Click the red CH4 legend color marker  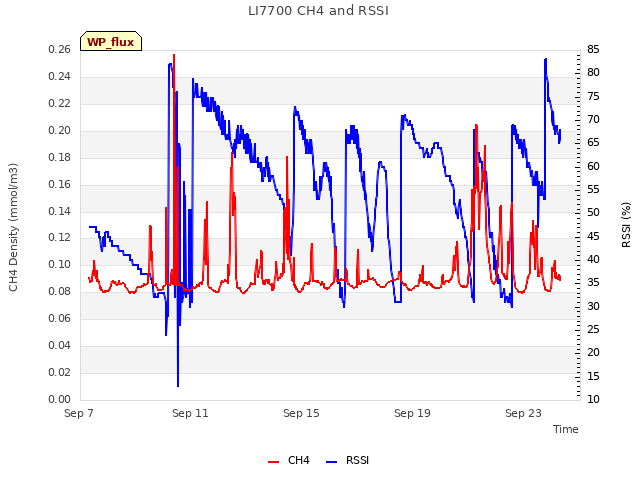tap(273, 462)
